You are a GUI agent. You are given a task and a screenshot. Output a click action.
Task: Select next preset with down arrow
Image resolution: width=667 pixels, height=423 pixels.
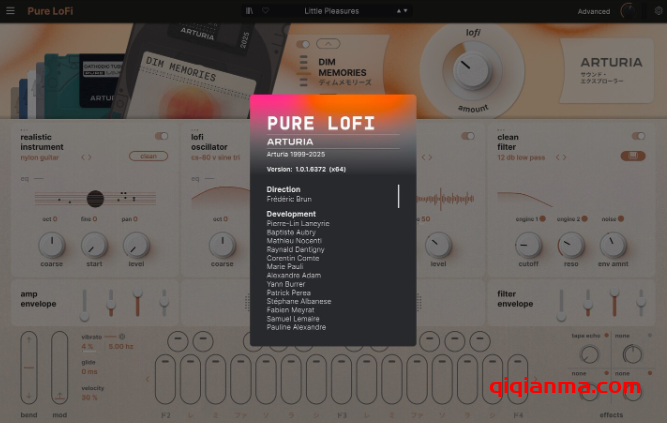pos(405,11)
